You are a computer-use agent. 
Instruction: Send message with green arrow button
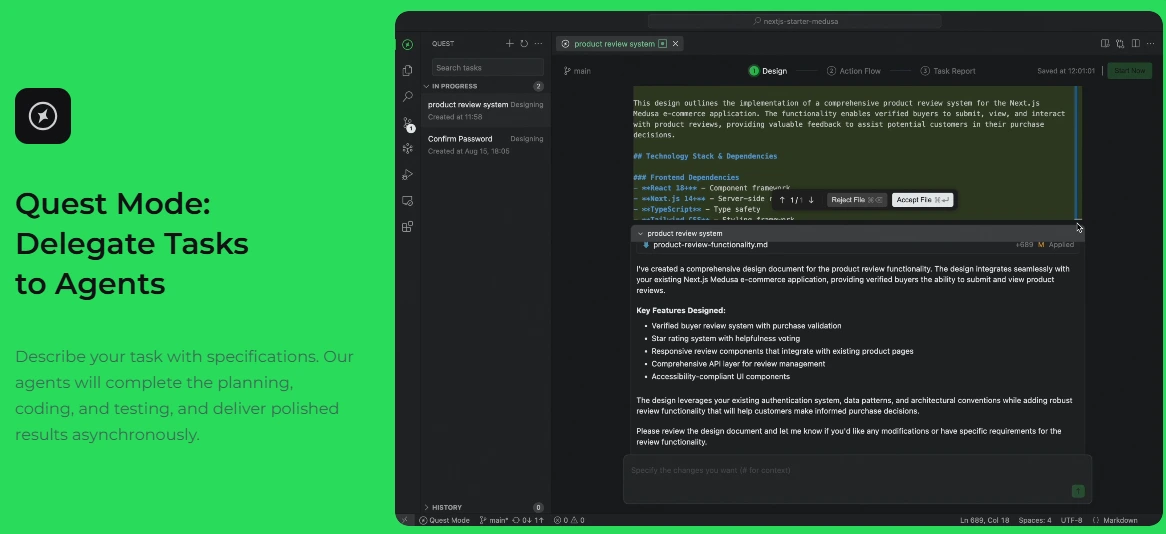[1078, 491]
